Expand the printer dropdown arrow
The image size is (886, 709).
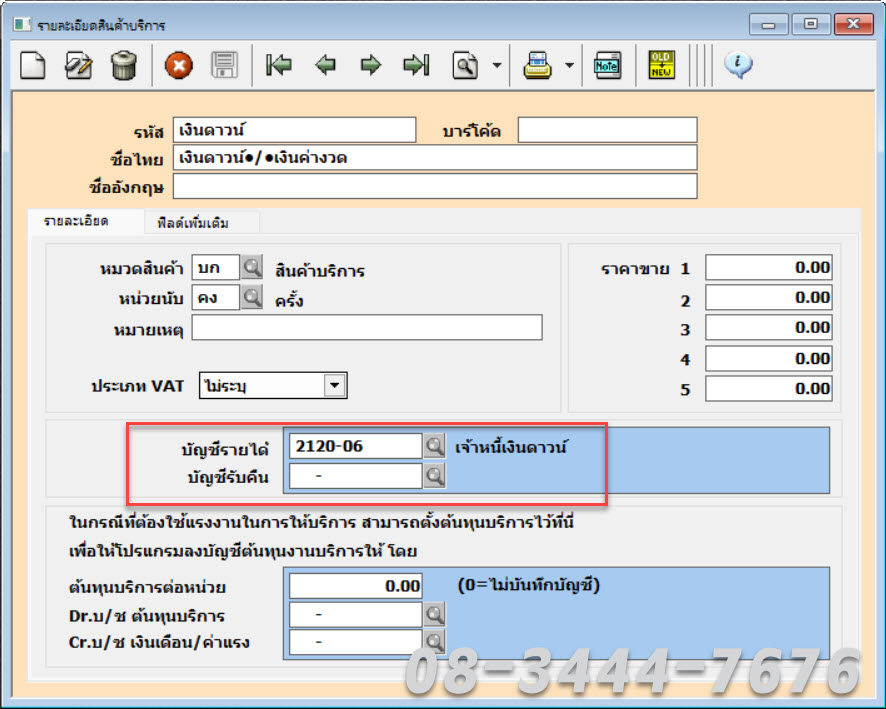click(570, 65)
